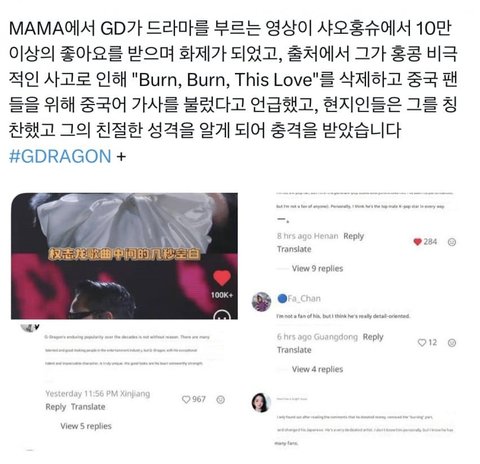480x464 pixels.
Task: Like the Fa_Chan comment with 12 likes
Action: (x=422, y=342)
